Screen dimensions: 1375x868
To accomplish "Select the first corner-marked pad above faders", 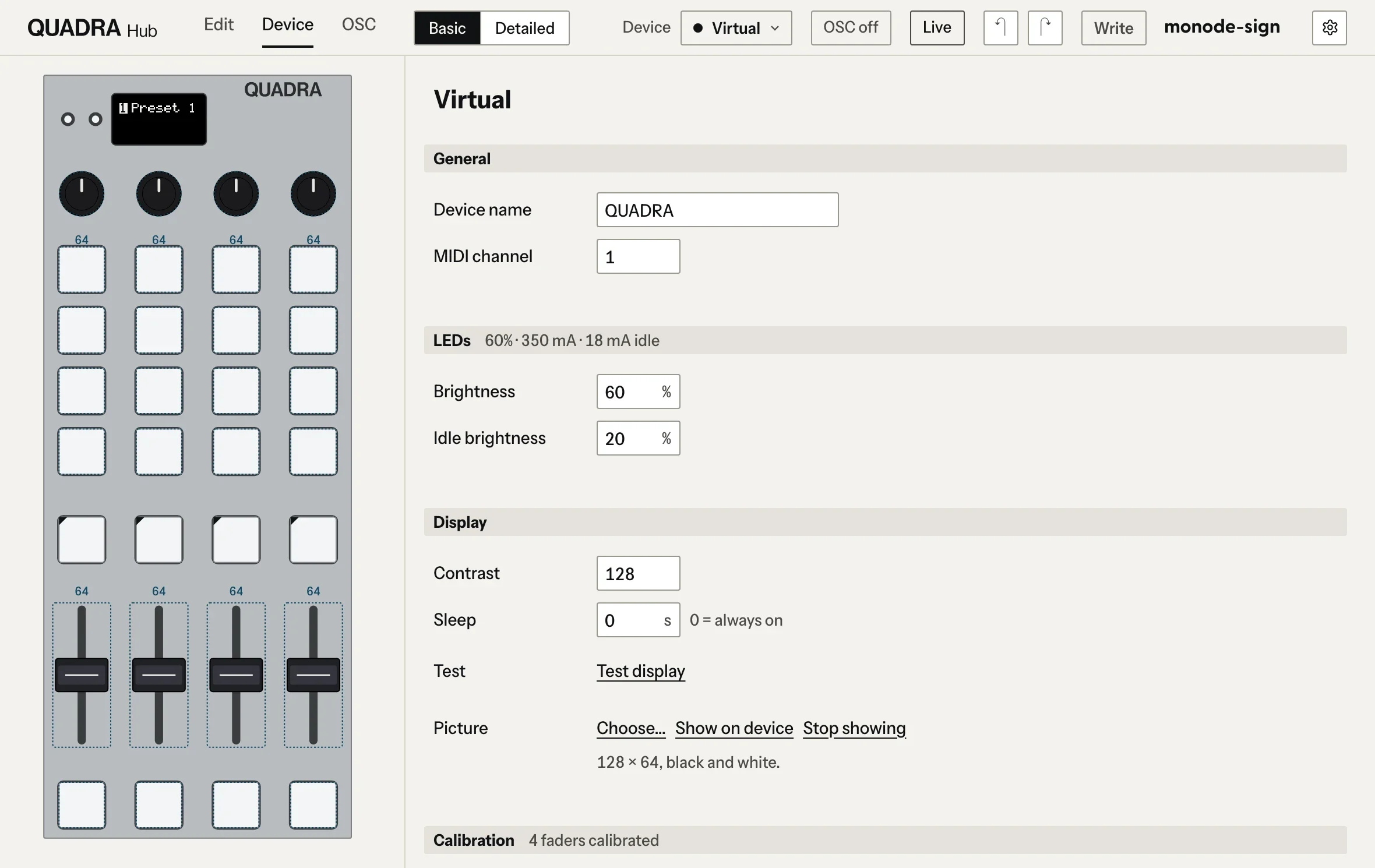I will coord(82,539).
